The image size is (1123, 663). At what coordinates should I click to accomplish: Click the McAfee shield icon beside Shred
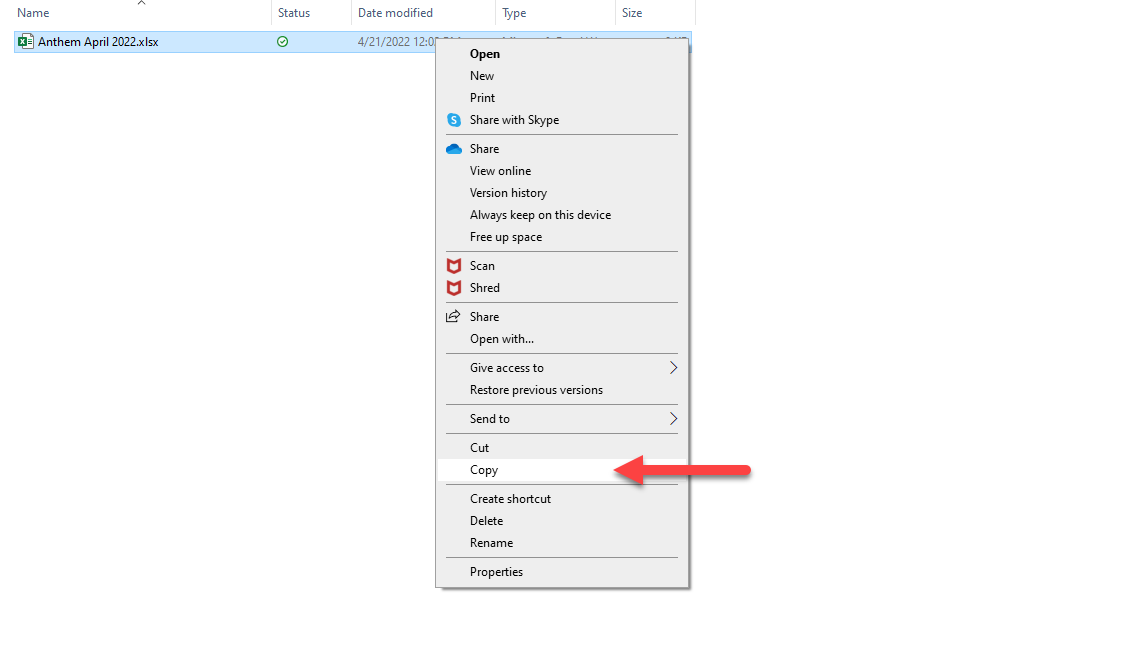[x=454, y=288]
